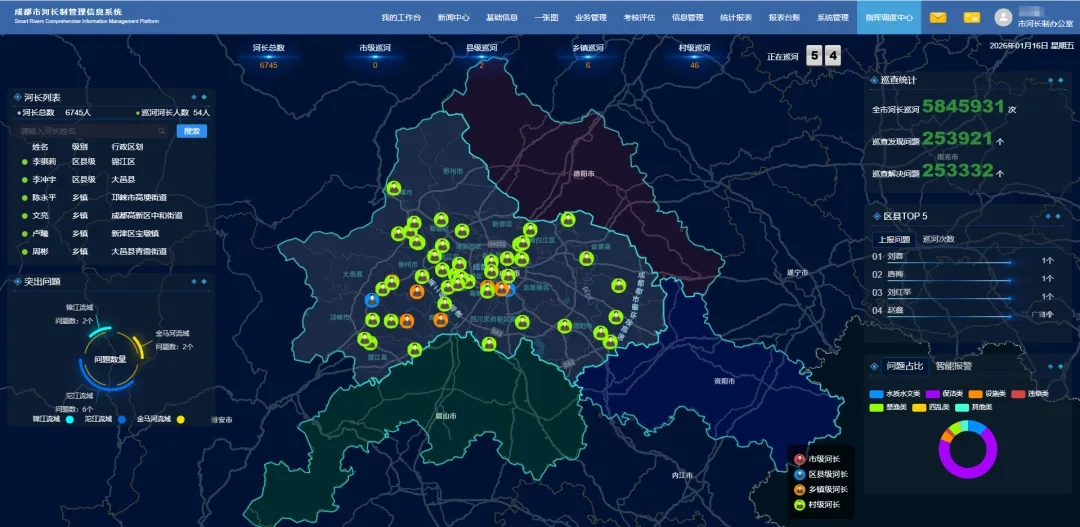
Task: Switch to the 巡河次数 tab
Action: [x=937, y=240]
